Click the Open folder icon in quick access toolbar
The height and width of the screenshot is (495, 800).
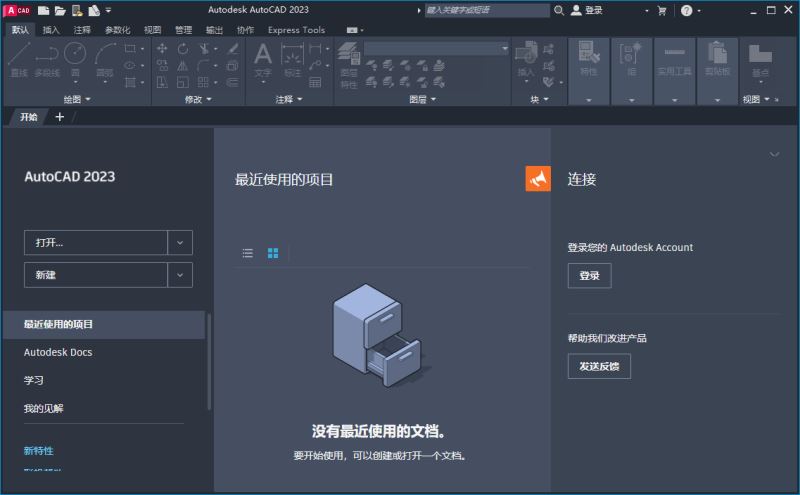coord(60,10)
